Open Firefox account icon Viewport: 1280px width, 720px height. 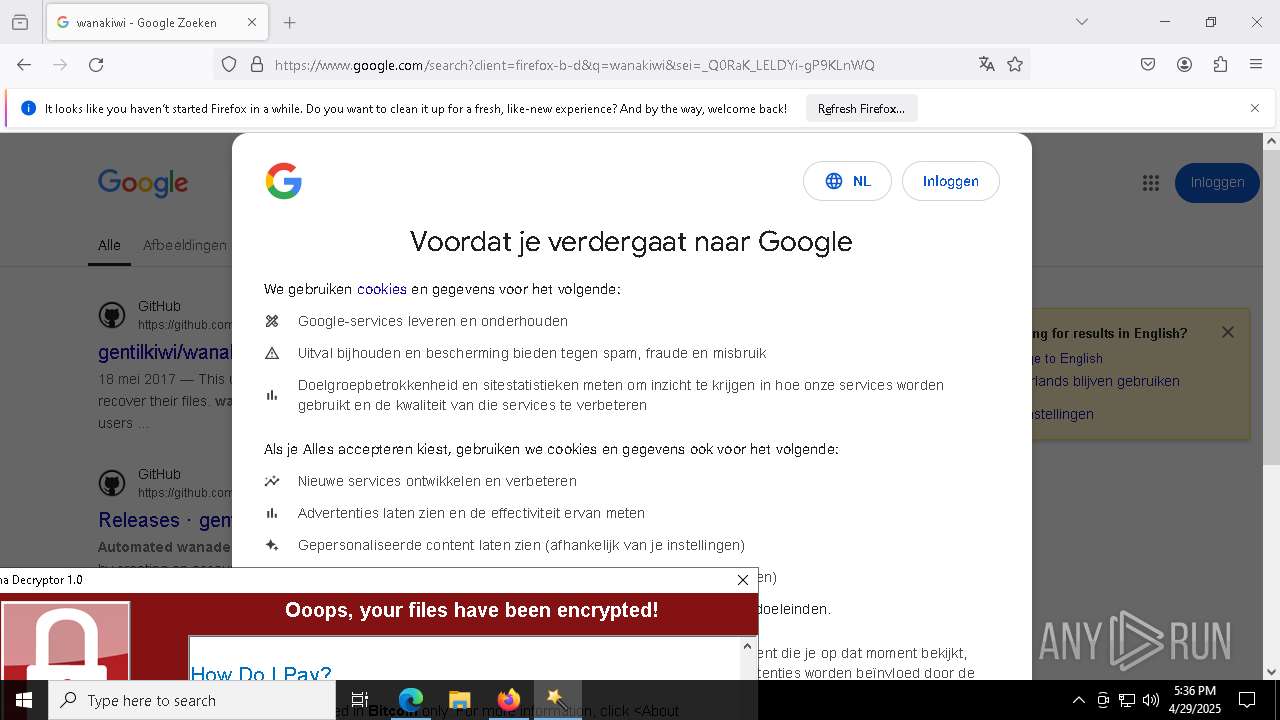tap(1184, 65)
